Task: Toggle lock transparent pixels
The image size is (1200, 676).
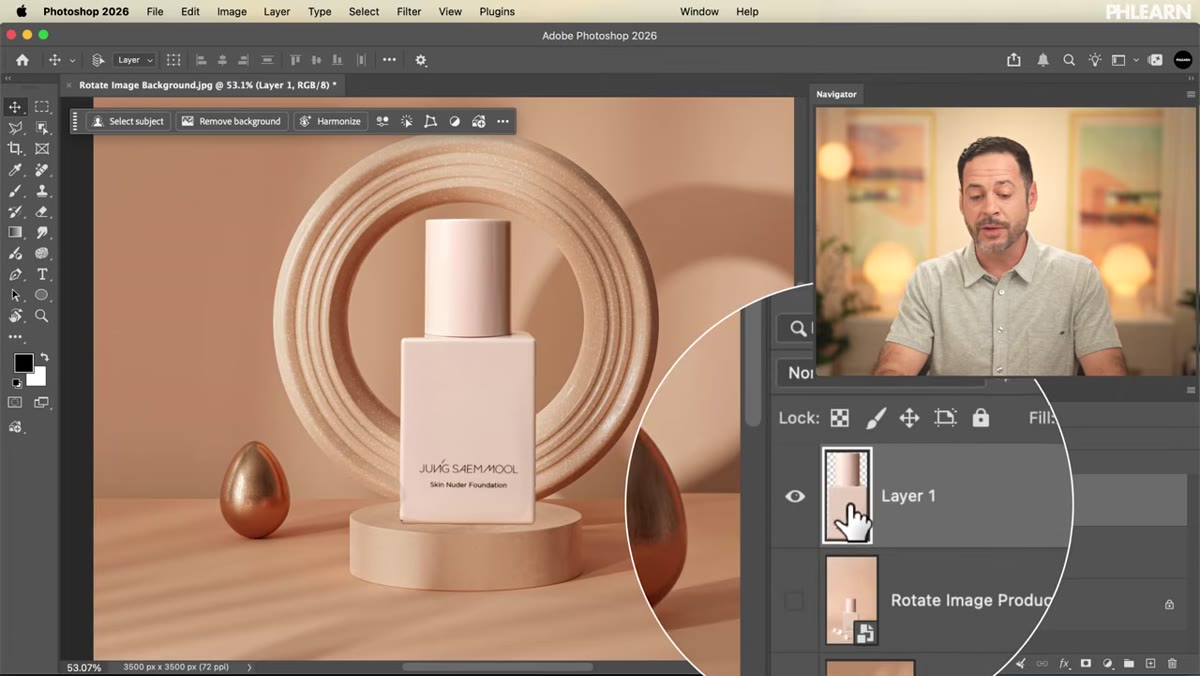Action: [840, 418]
